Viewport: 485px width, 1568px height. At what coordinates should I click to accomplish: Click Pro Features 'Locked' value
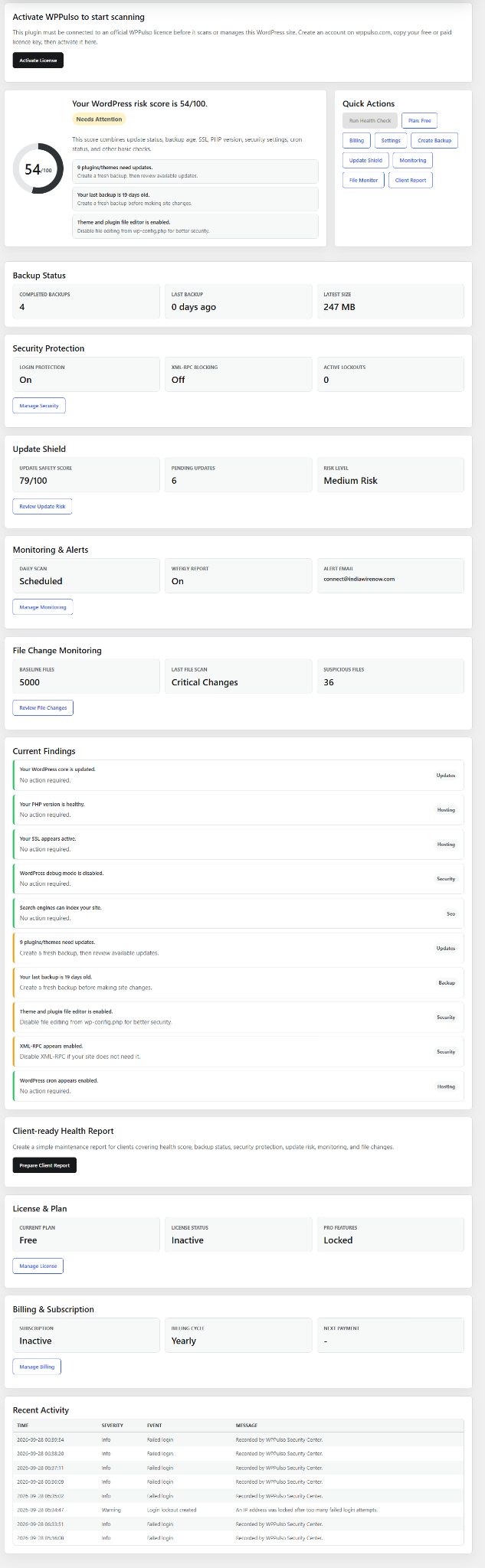[x=338, y=1240]
